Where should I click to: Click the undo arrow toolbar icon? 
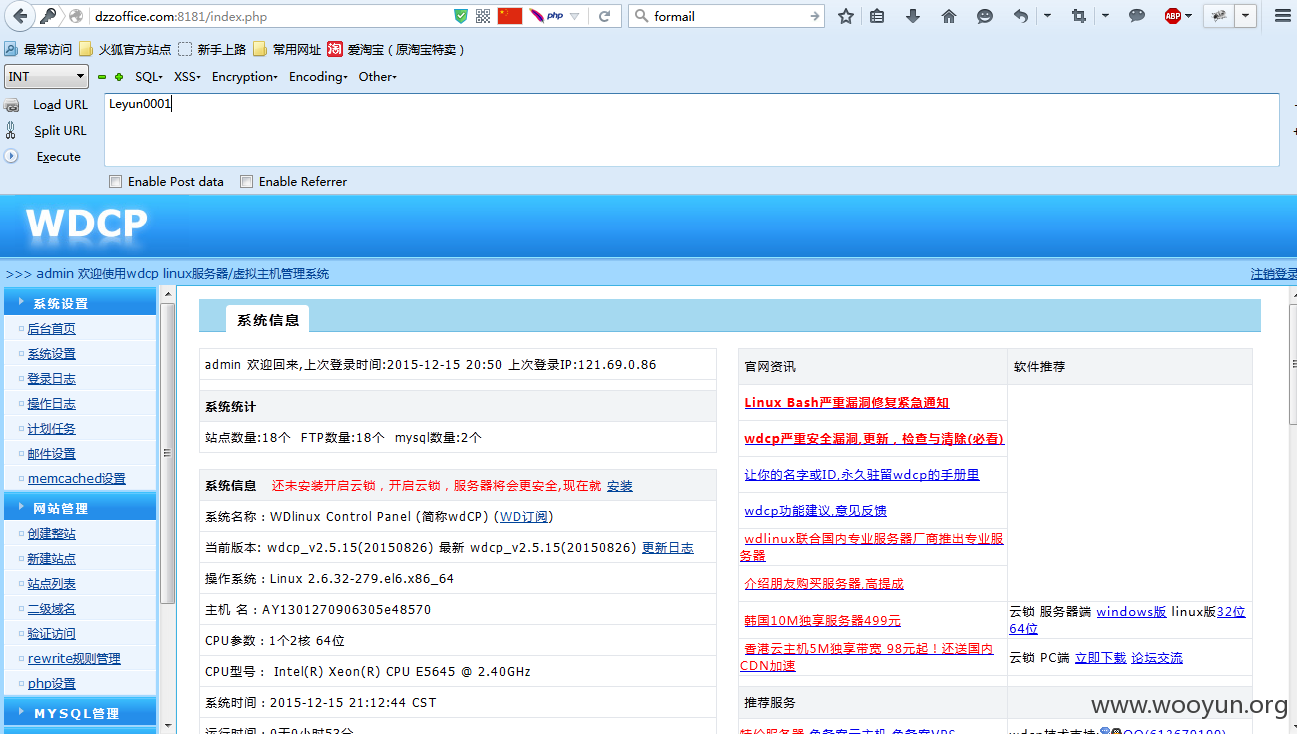tap(1021, 16)
